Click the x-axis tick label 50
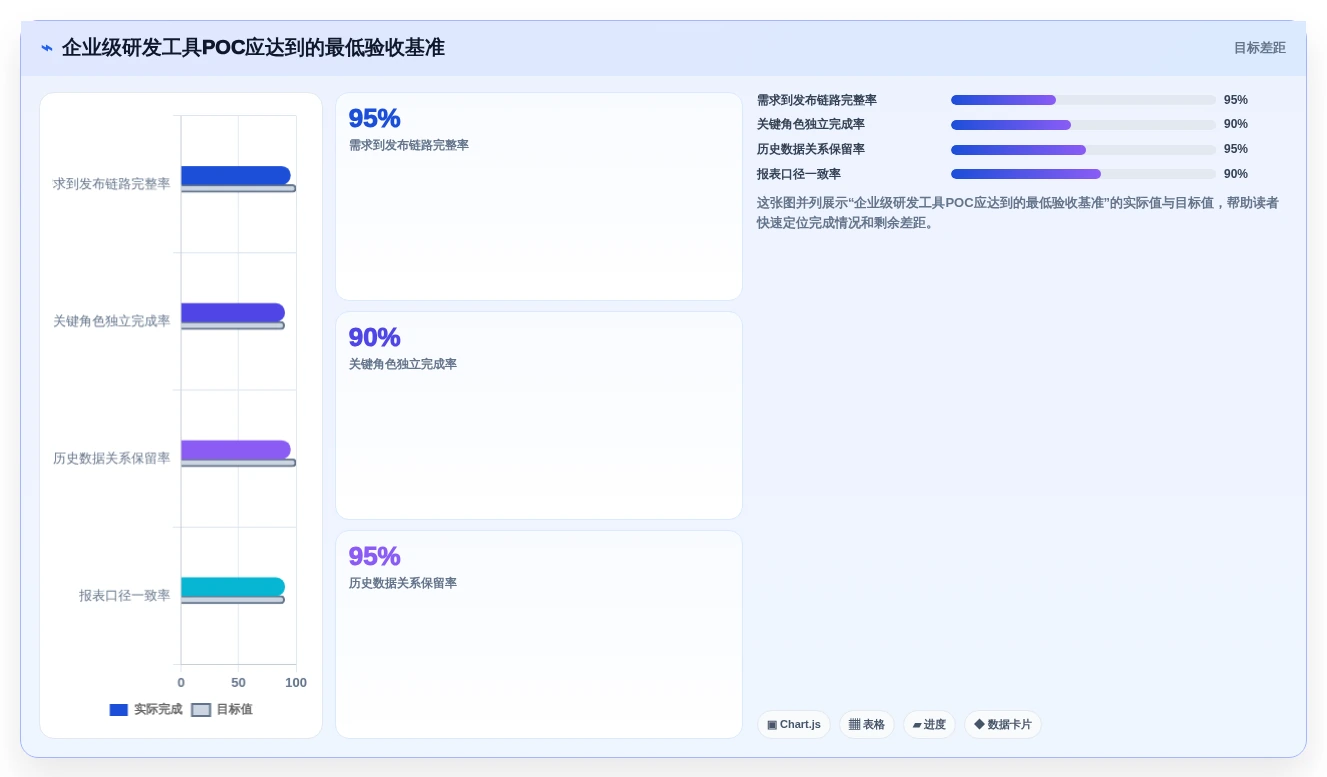1327x777 pixels. pos(238,682)
